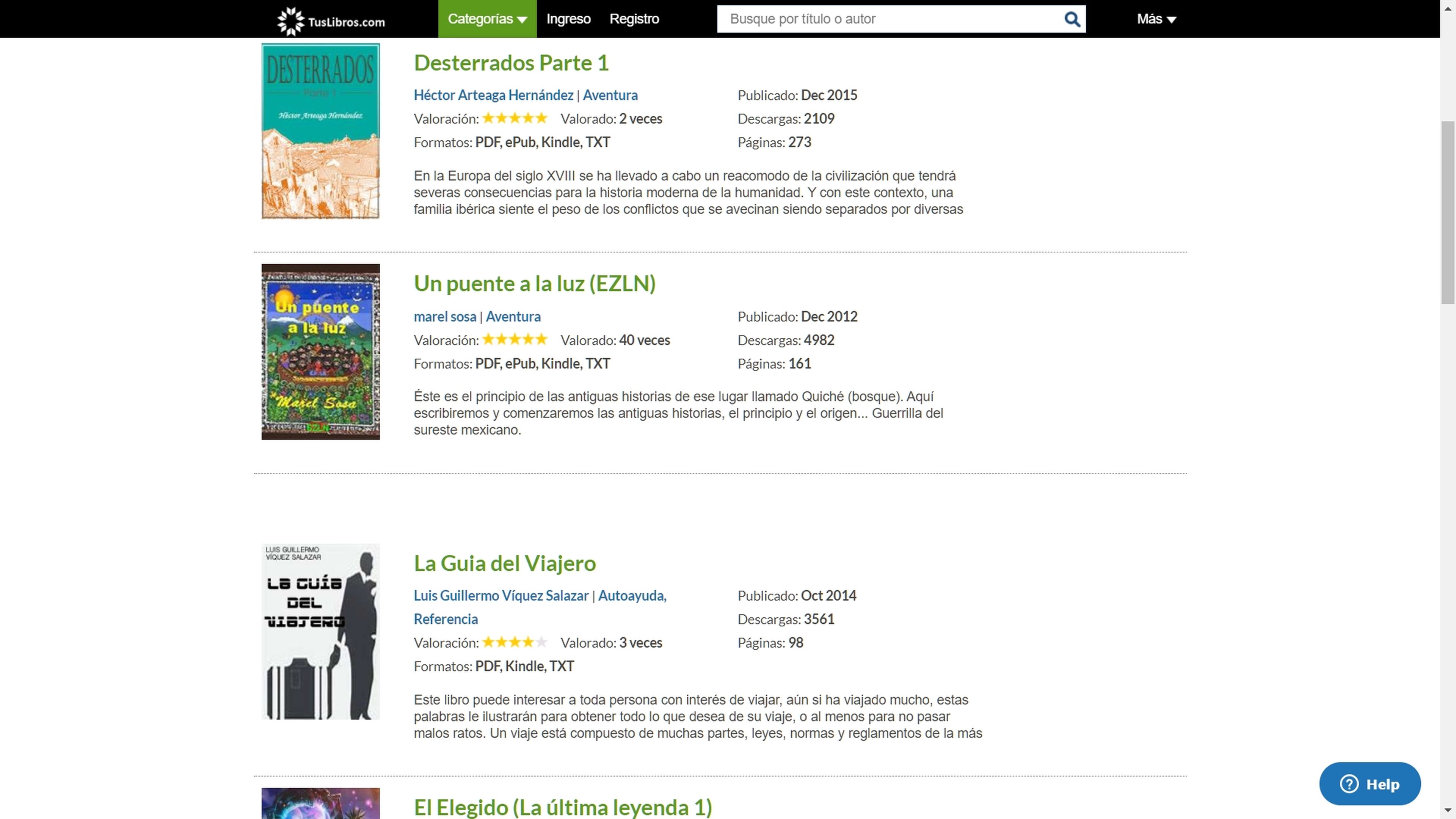The height and width of the screenshot is (819, 1456).
Task: Select the text 'Valorado: 2 veces'
Action: pos(611,119)
